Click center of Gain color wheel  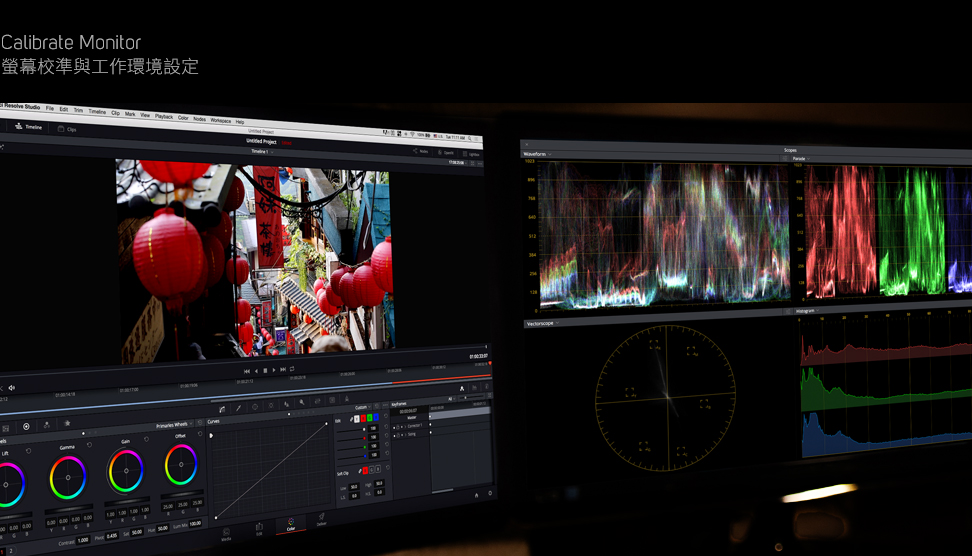(126, 470)
